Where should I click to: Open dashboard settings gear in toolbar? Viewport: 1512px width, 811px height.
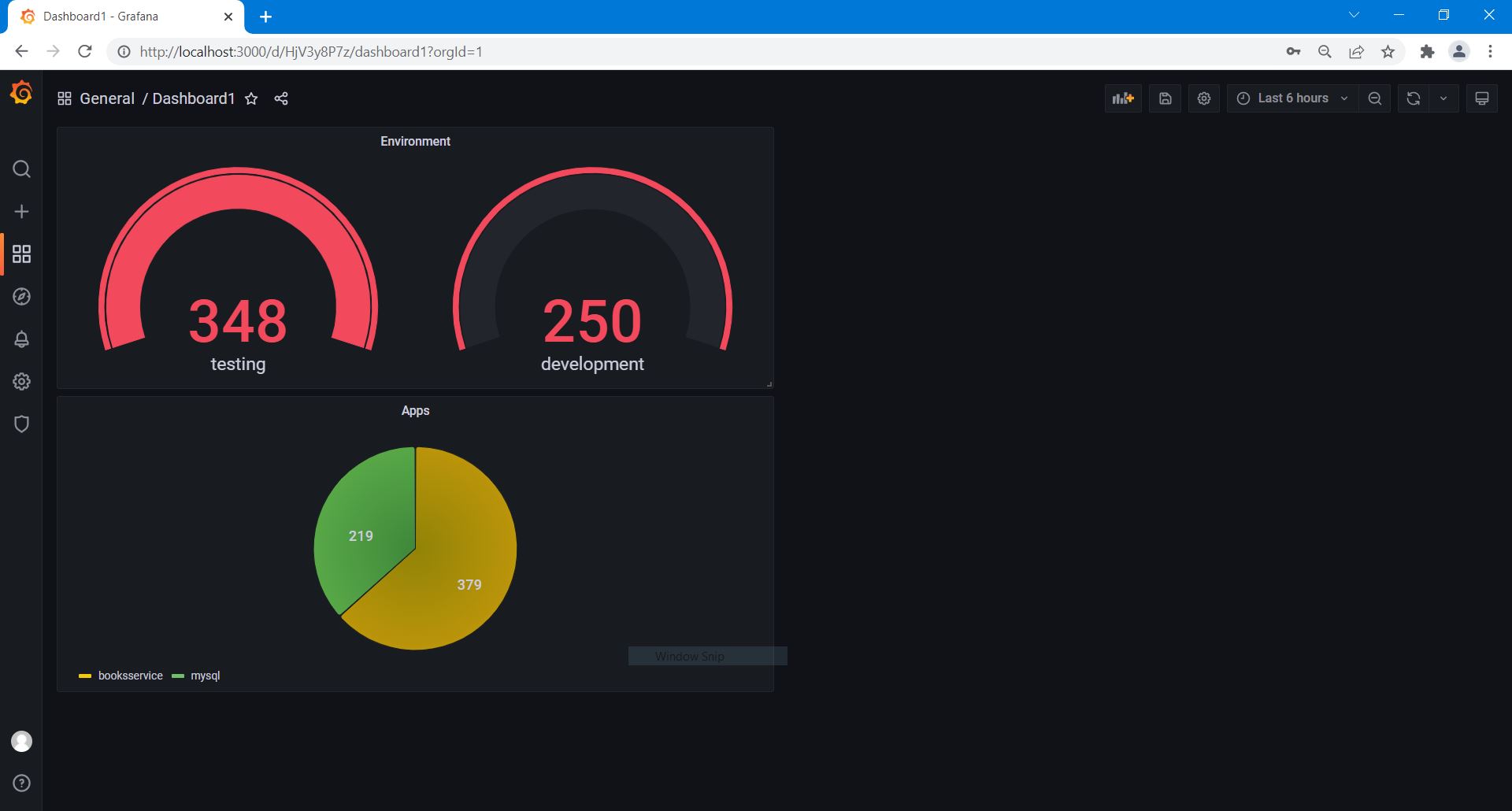tap(1203, 98)
